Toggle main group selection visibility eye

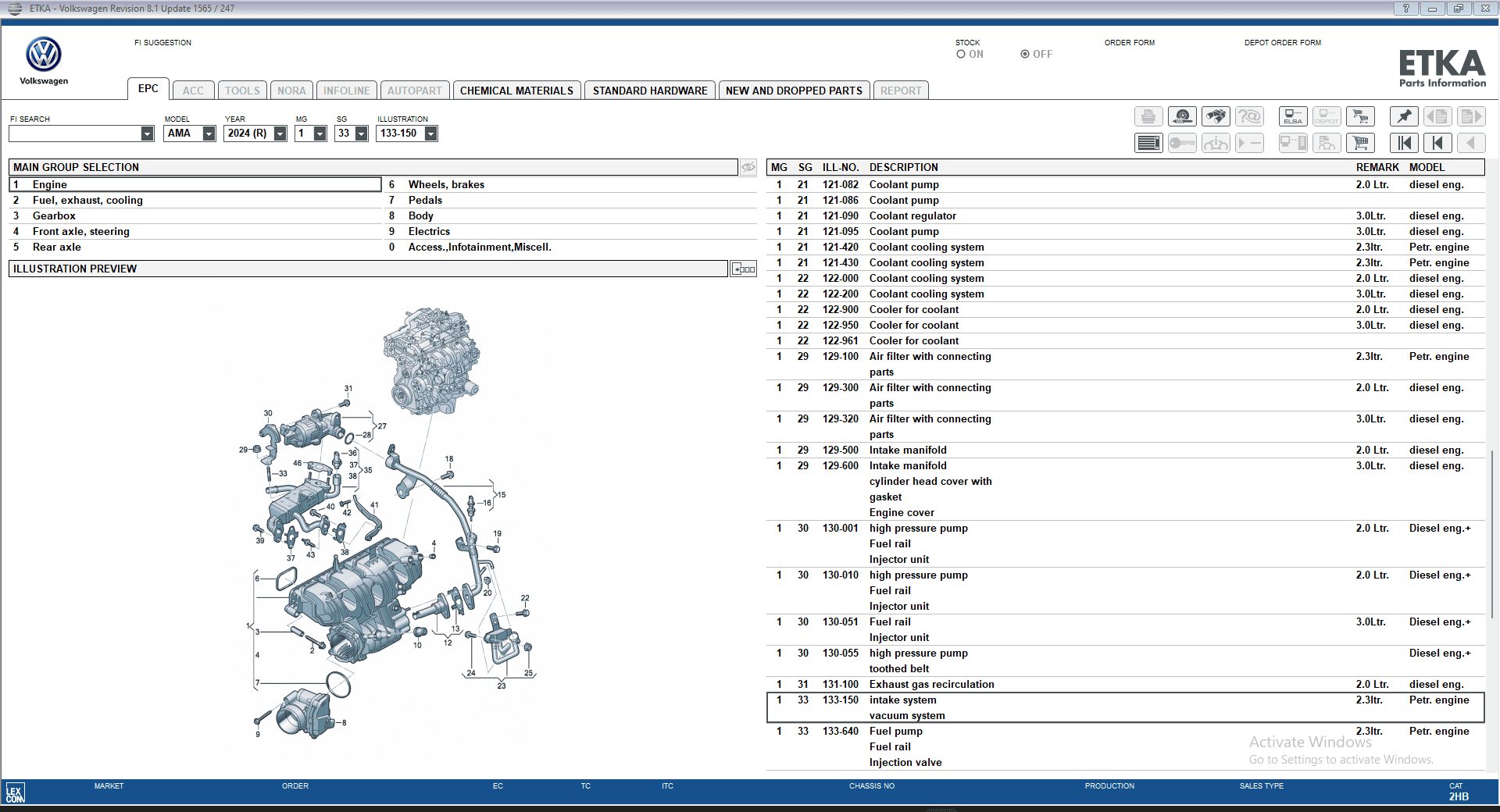point(748,167)
